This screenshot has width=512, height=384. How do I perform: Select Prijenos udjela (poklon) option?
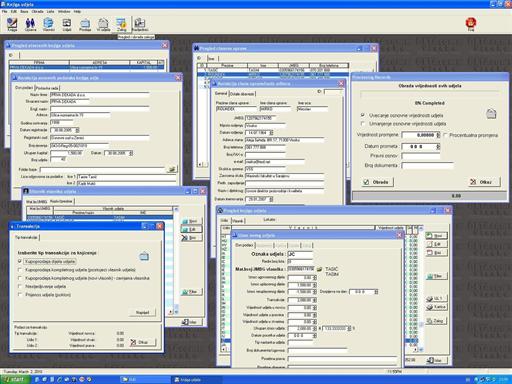click(x=44, y=295)
